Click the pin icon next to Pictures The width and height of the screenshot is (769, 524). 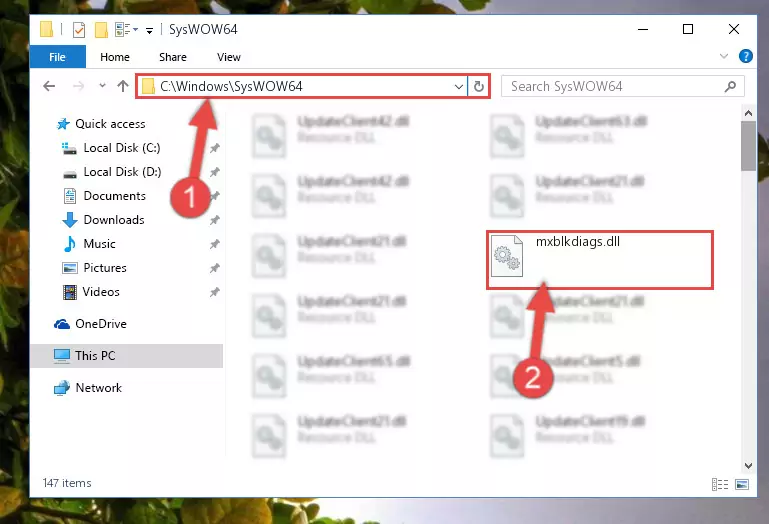215,268
